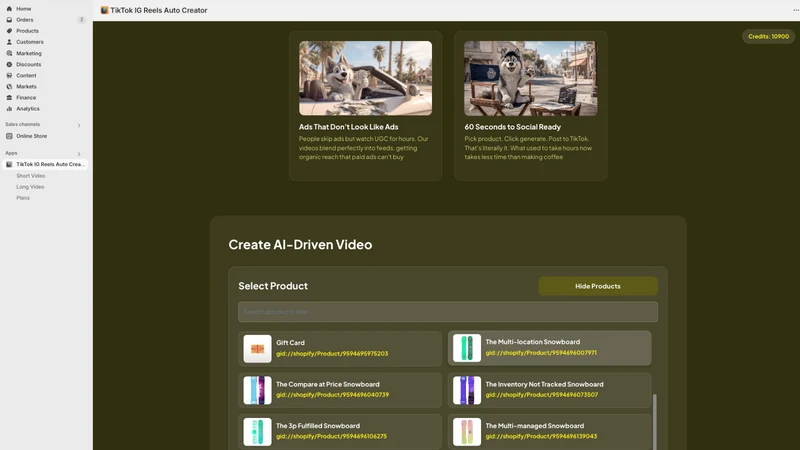This screenshot has height=450, width=800.
Task: Click the 'Select Product' label
Action: pos(273,286)
